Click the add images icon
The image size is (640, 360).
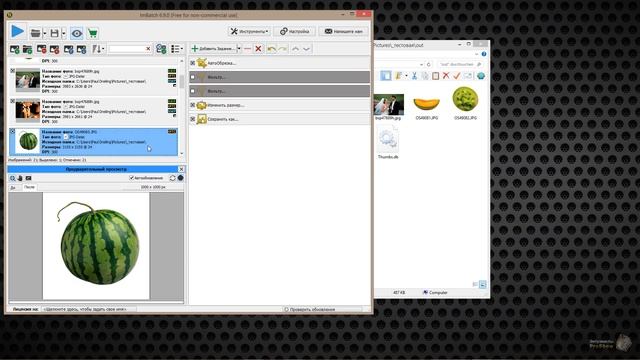coord(14,49)
